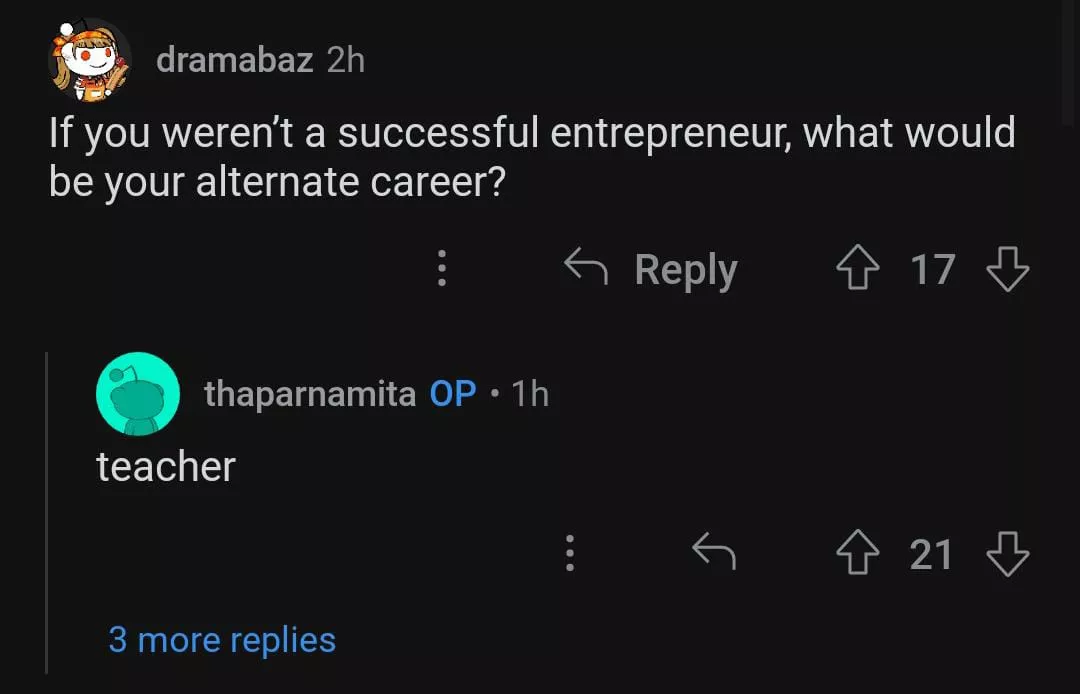Screen dimensions: 1080x694
Task: Open three-dot menu on teacher reply
Action: tap(569, 553)
